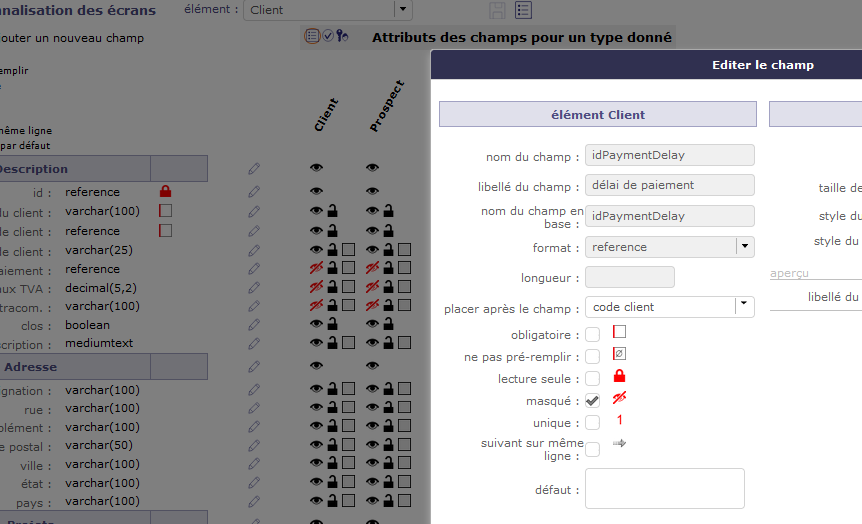862x524 pixels.
Task: Open the élément Client dropdown at top
Action: point(403,10)
